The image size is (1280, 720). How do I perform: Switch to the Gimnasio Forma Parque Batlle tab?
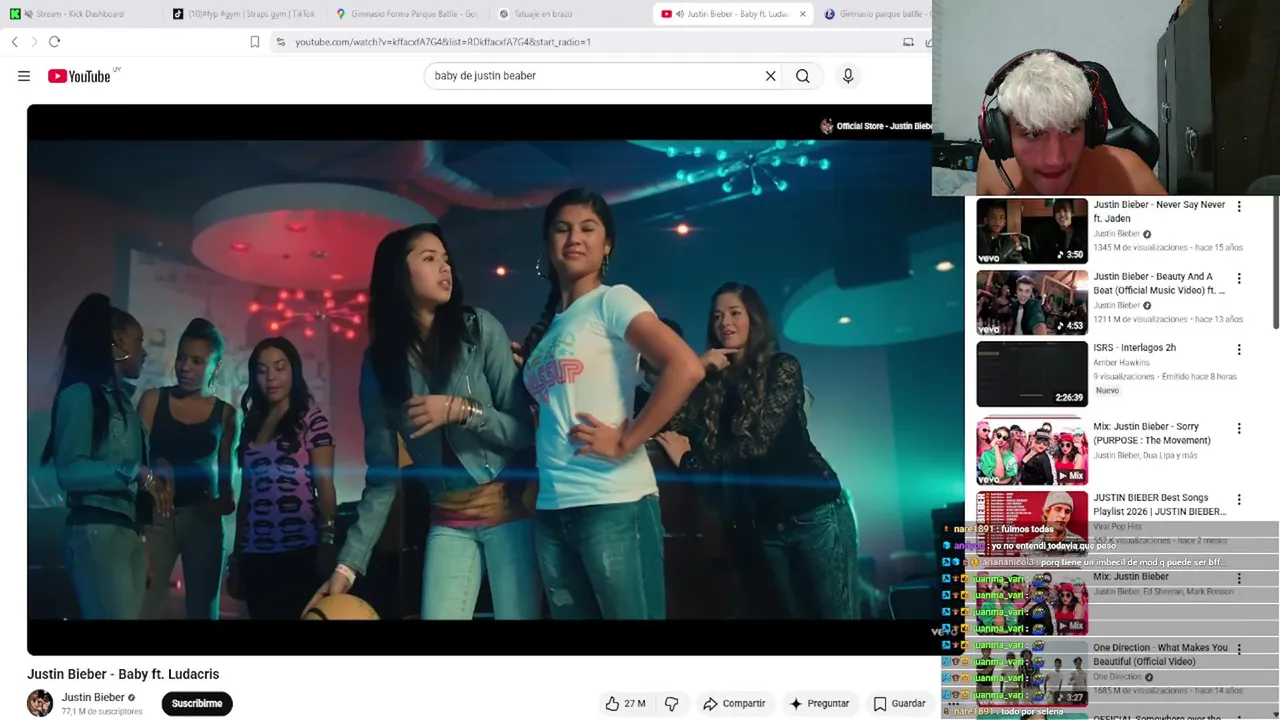click(x=408, y=14)
